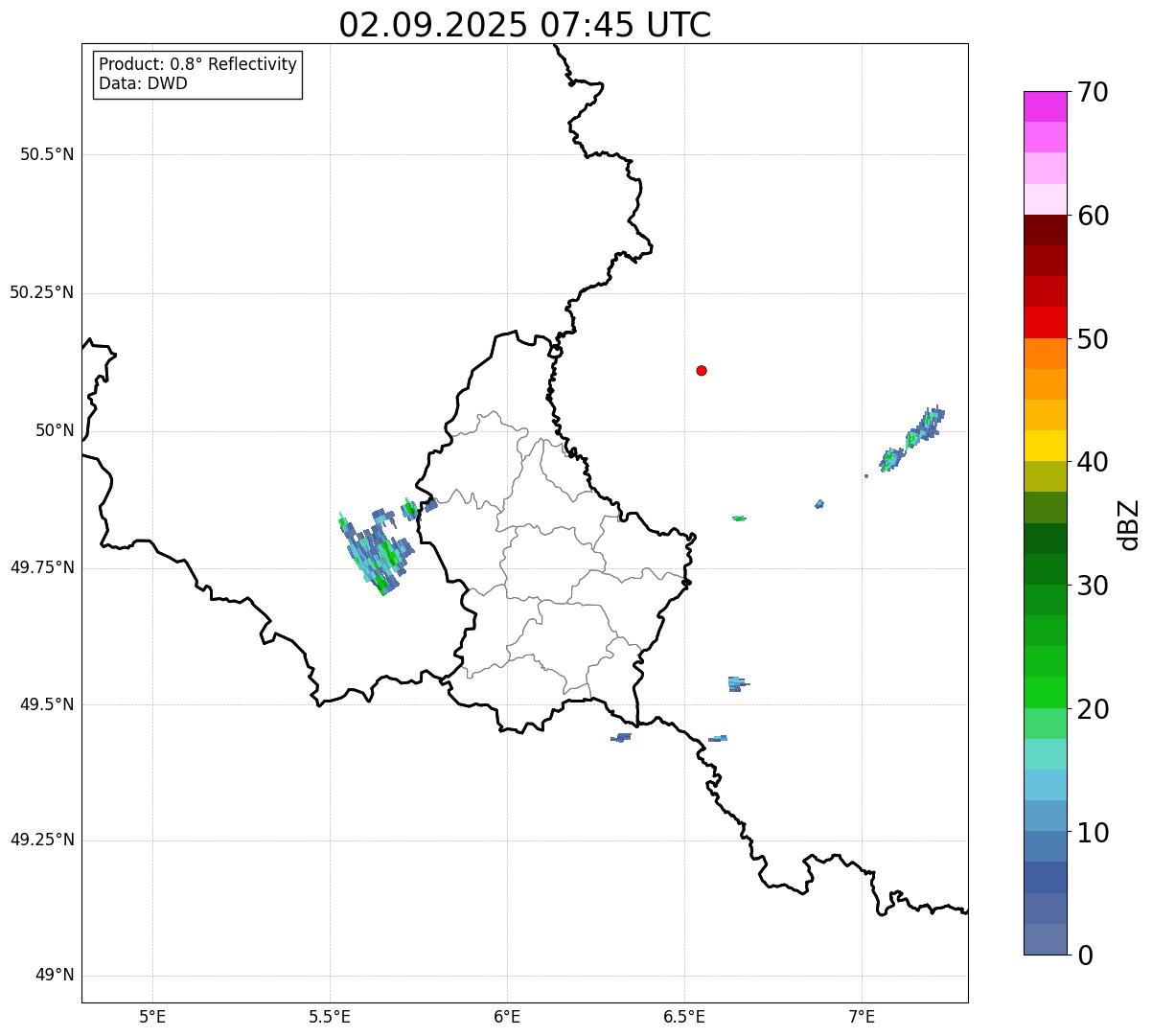Pick the dark maroon colorbar swatch below 60

pos(1045,230)
